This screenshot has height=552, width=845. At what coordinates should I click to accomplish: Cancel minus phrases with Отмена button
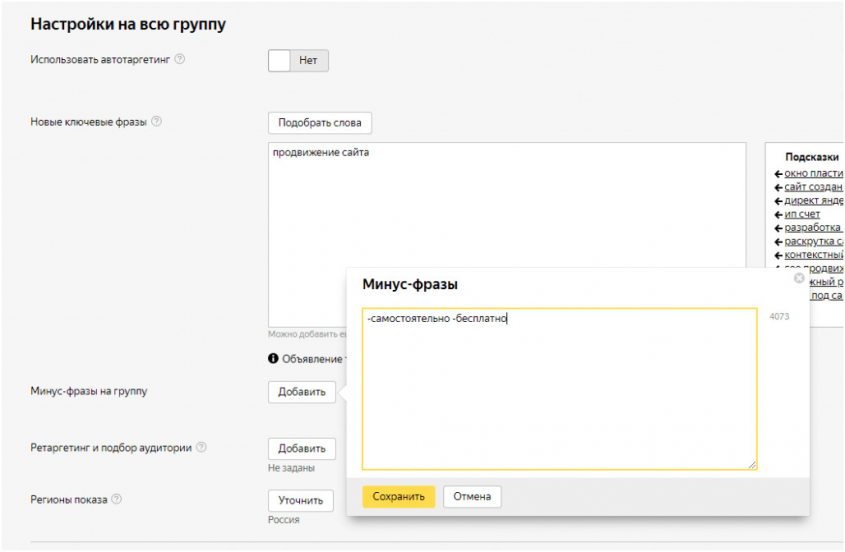coord(472,497)
